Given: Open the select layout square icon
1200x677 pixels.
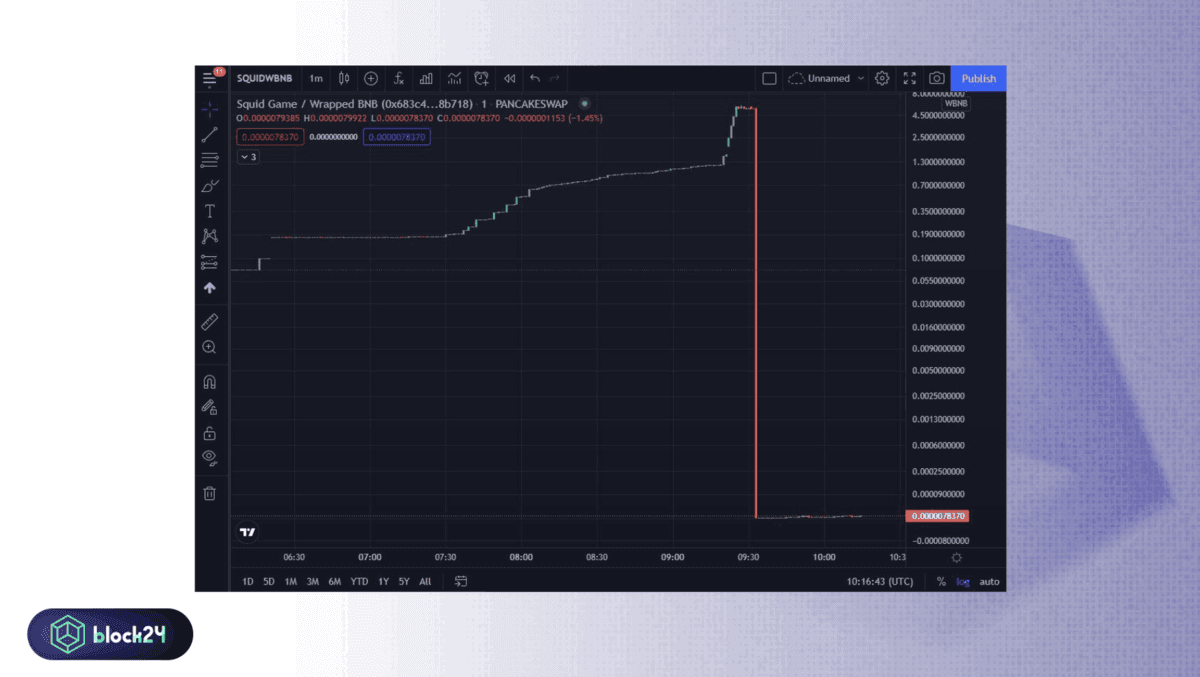Looking at the screenshot, I should [769, 78].
